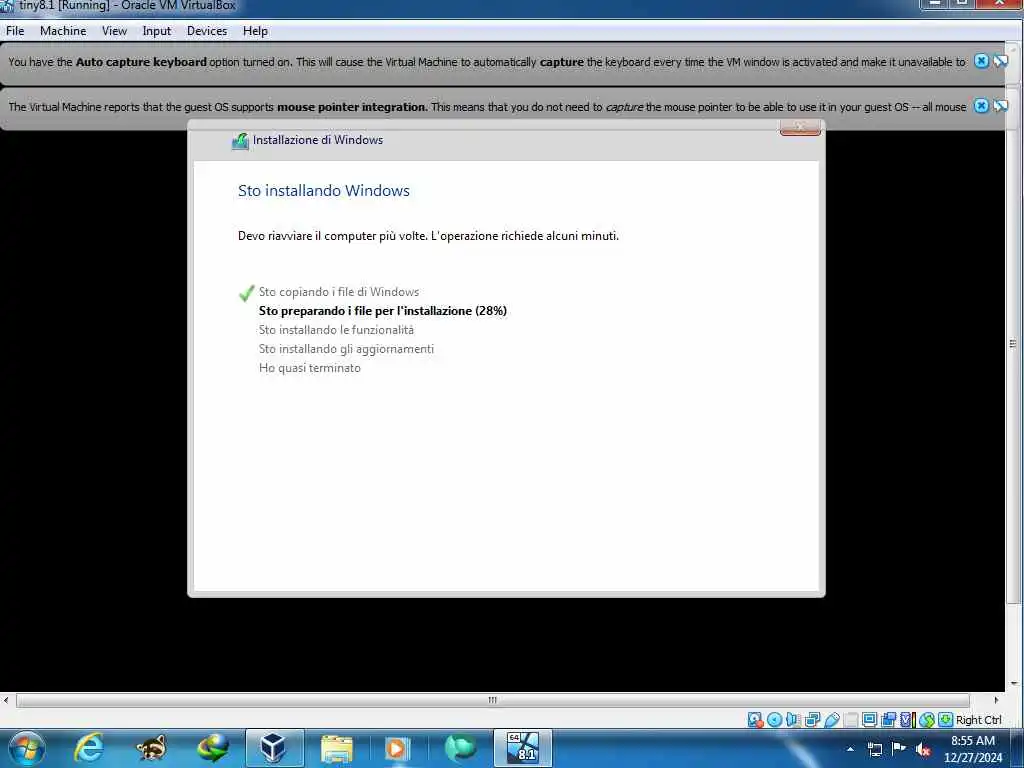Click the recording indicator with overlapping blue squares

pyautogui.click(x=888, y=720)
